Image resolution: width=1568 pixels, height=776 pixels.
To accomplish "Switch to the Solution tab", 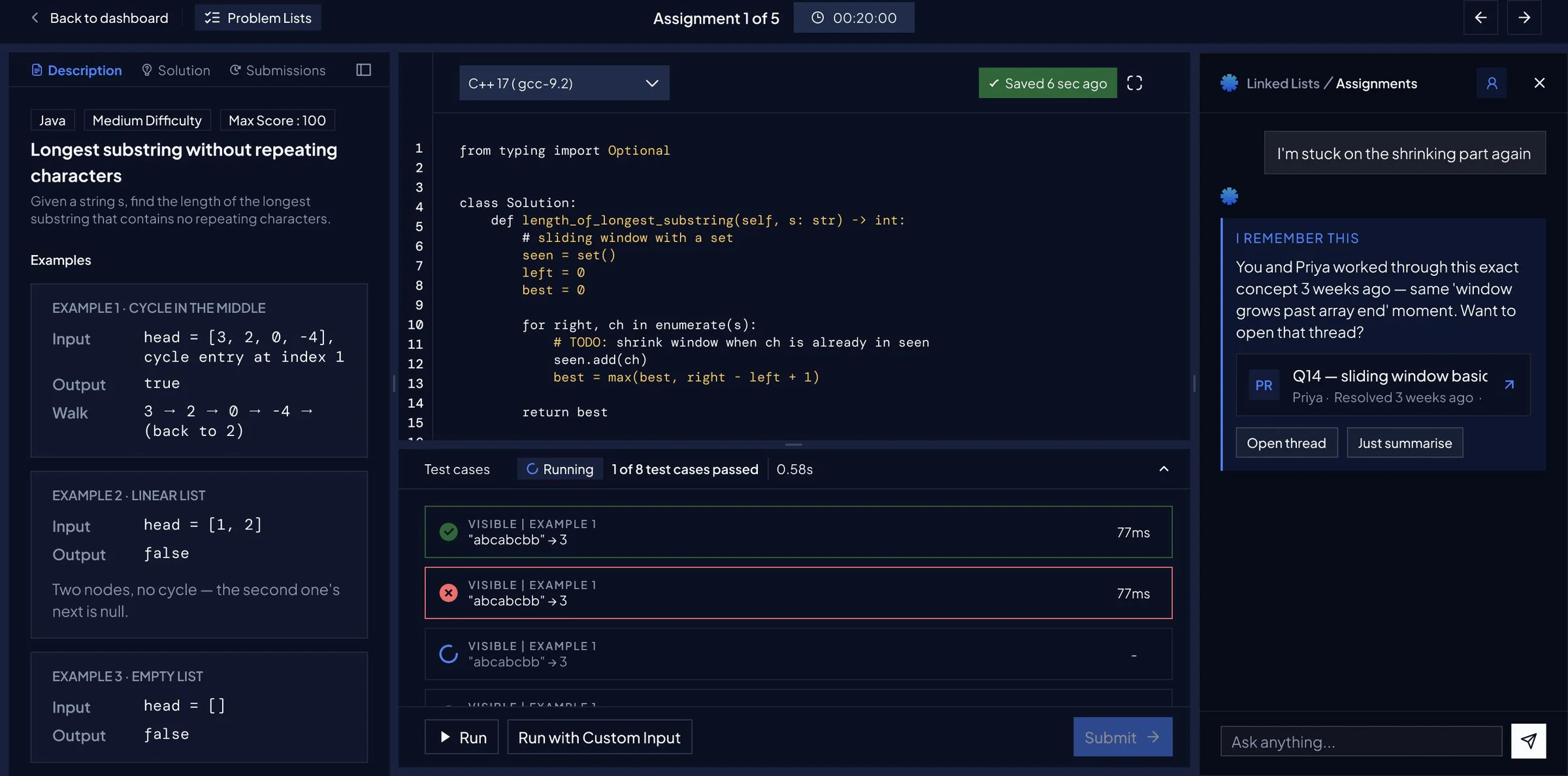I will coord(176,70).
